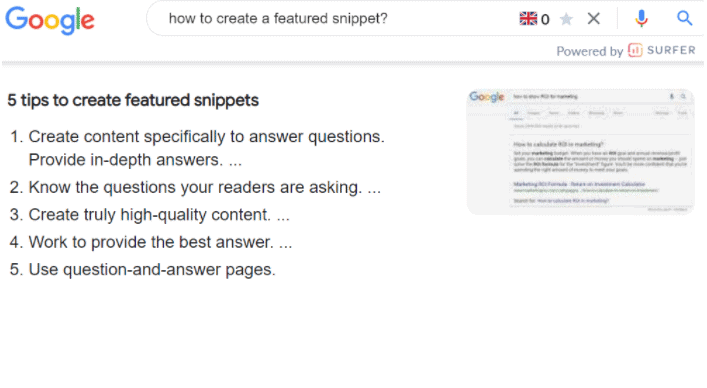
Task: Click 'Provide in-depth answers.' text line
Action: pos(125,160)
